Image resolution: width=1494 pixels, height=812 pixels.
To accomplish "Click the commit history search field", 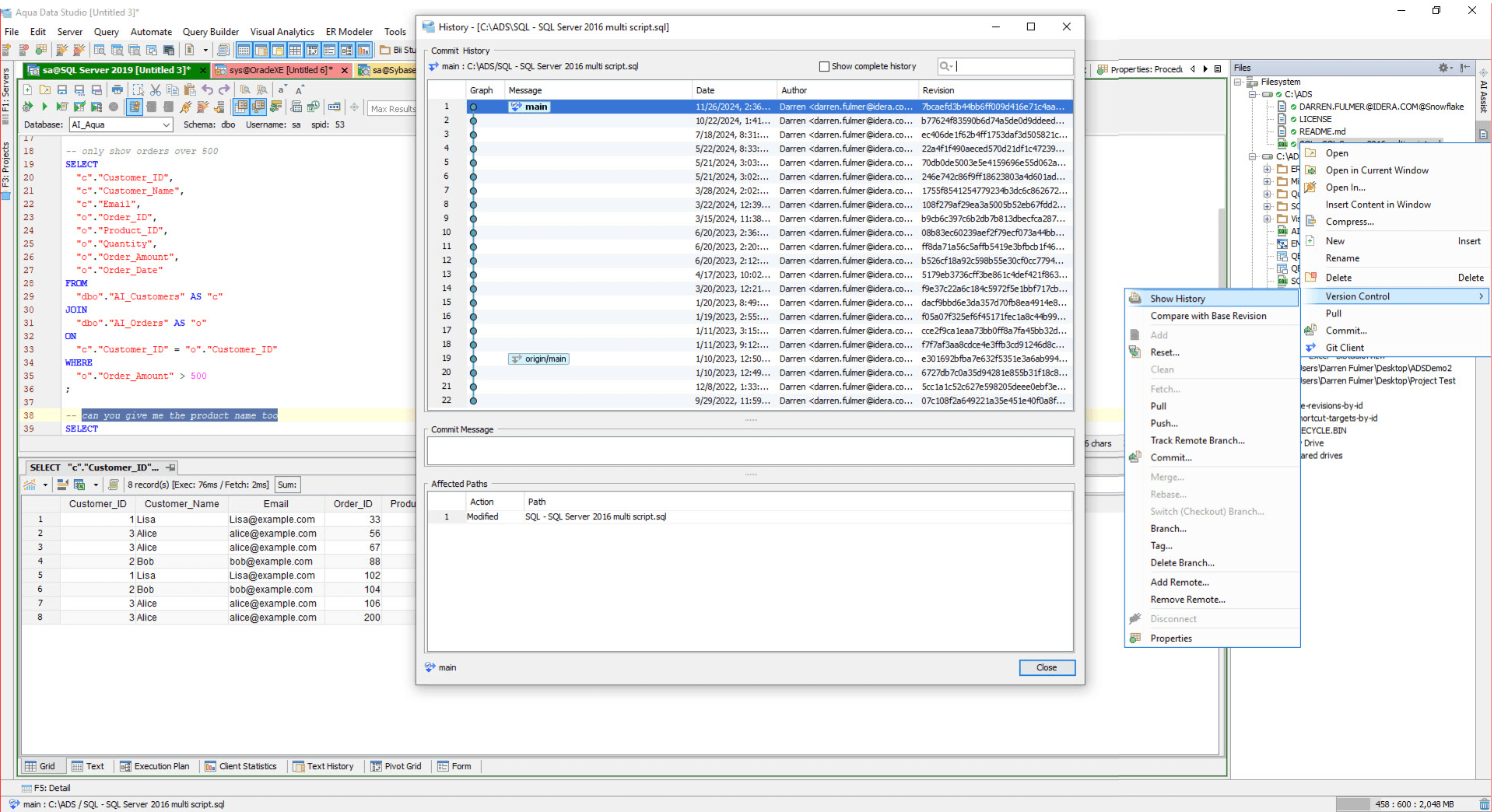I will coord(1012,67).
